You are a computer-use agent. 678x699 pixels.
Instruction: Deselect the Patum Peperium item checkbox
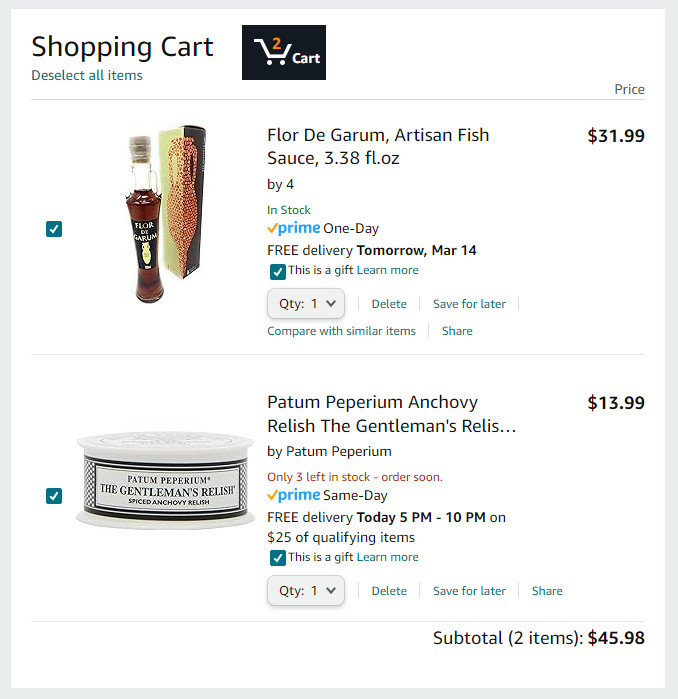(x=54, y=496)
